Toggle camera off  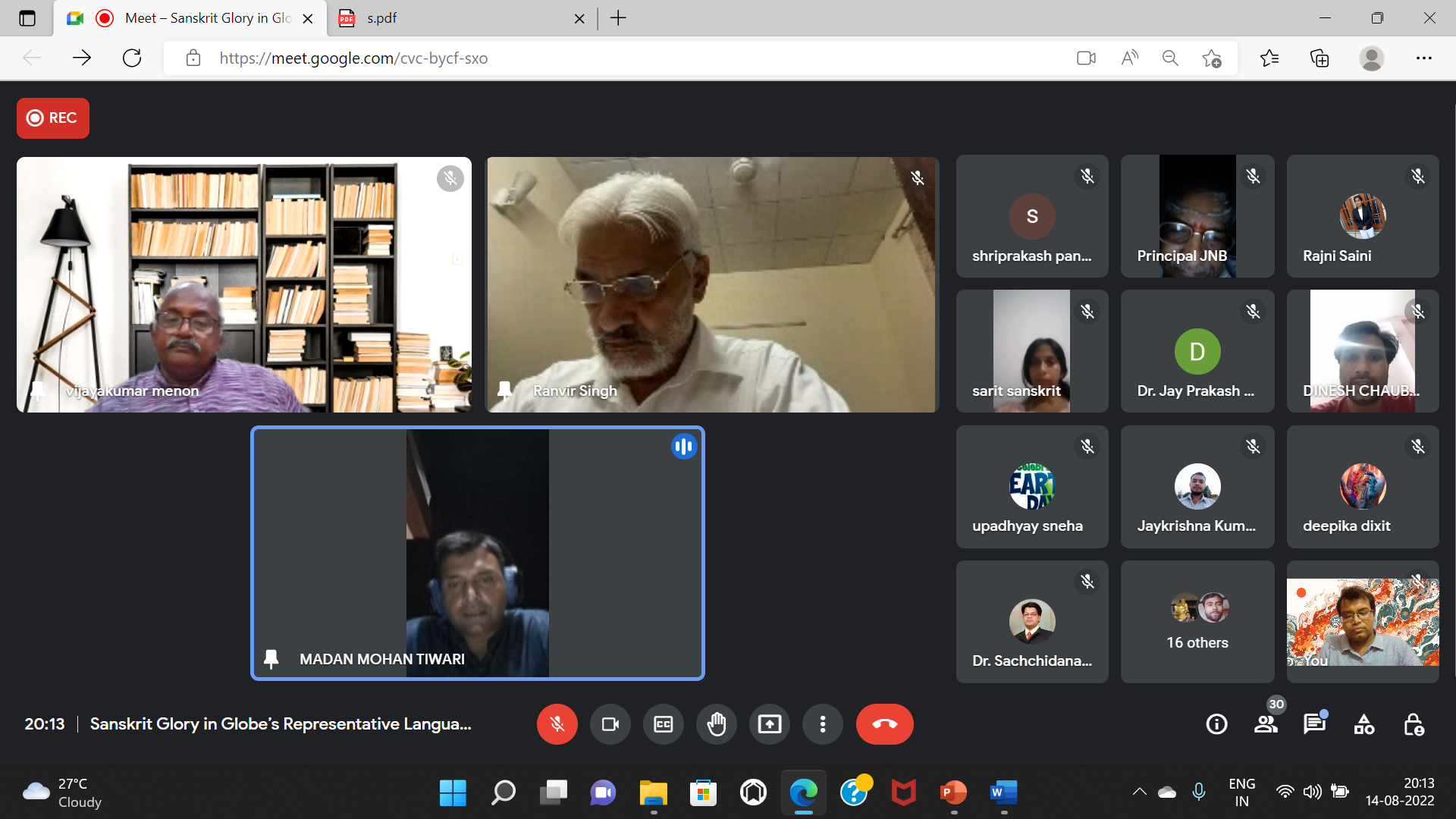tap(610, 724)
